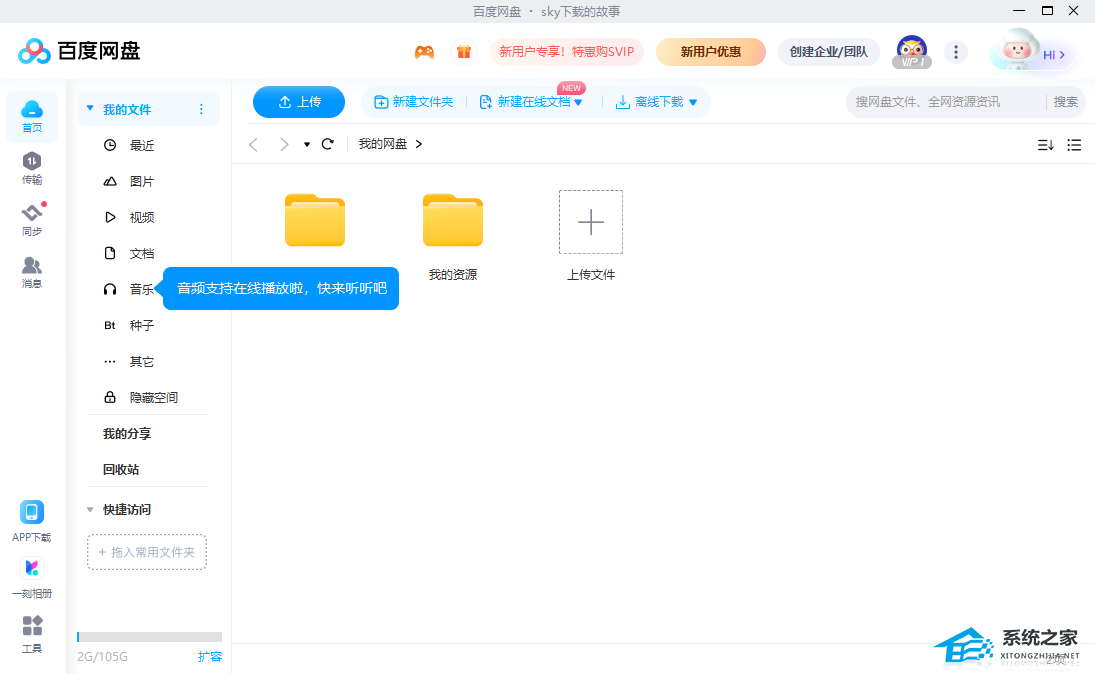Click the game controller icon

[424, 52]
